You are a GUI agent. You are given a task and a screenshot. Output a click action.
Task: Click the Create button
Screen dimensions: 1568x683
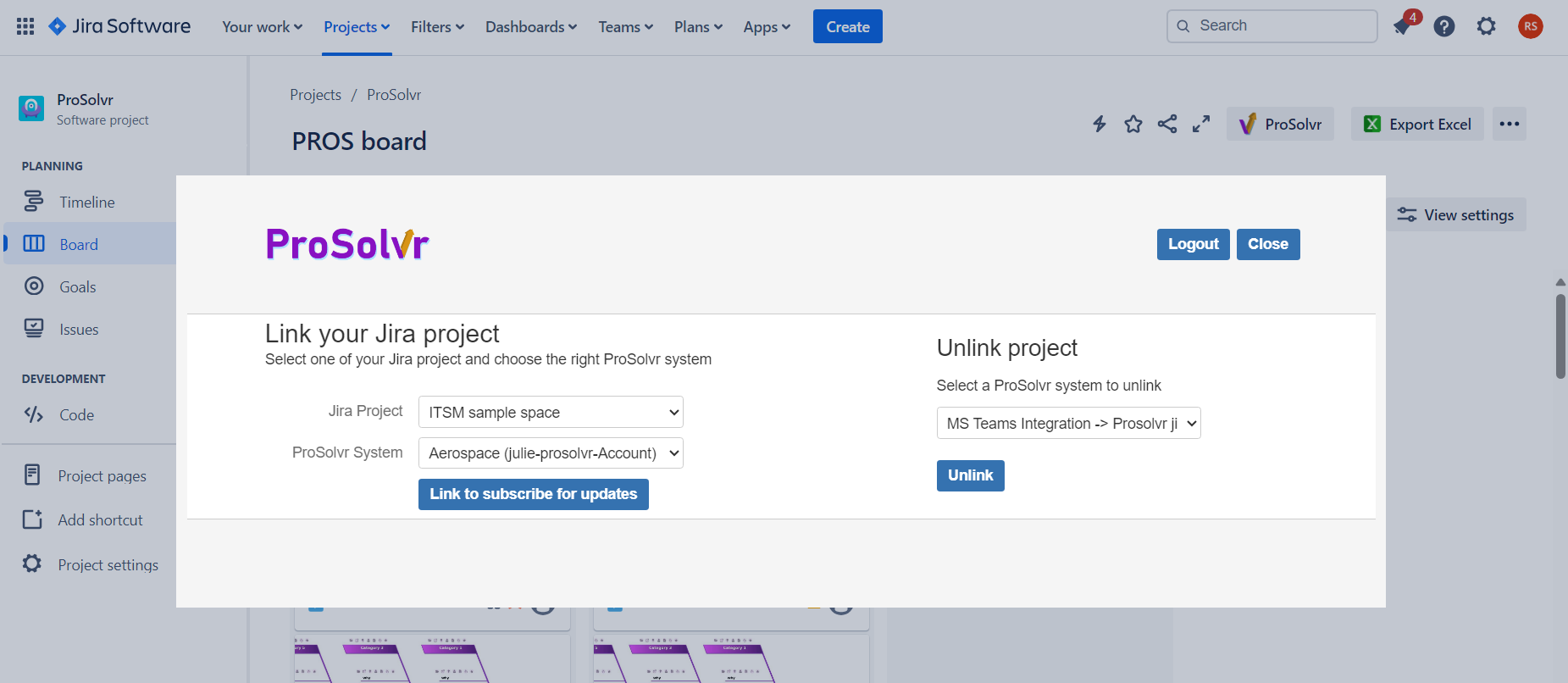coord(847,26)
